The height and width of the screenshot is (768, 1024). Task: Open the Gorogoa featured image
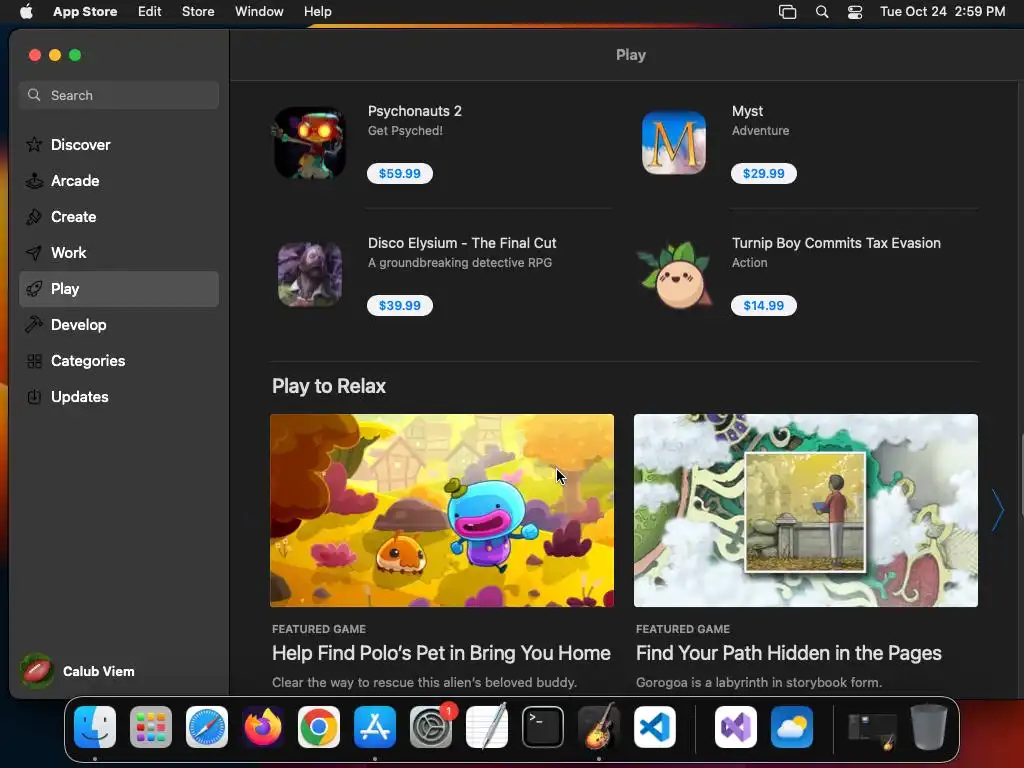pyautogui.click(x=806, y=510)
